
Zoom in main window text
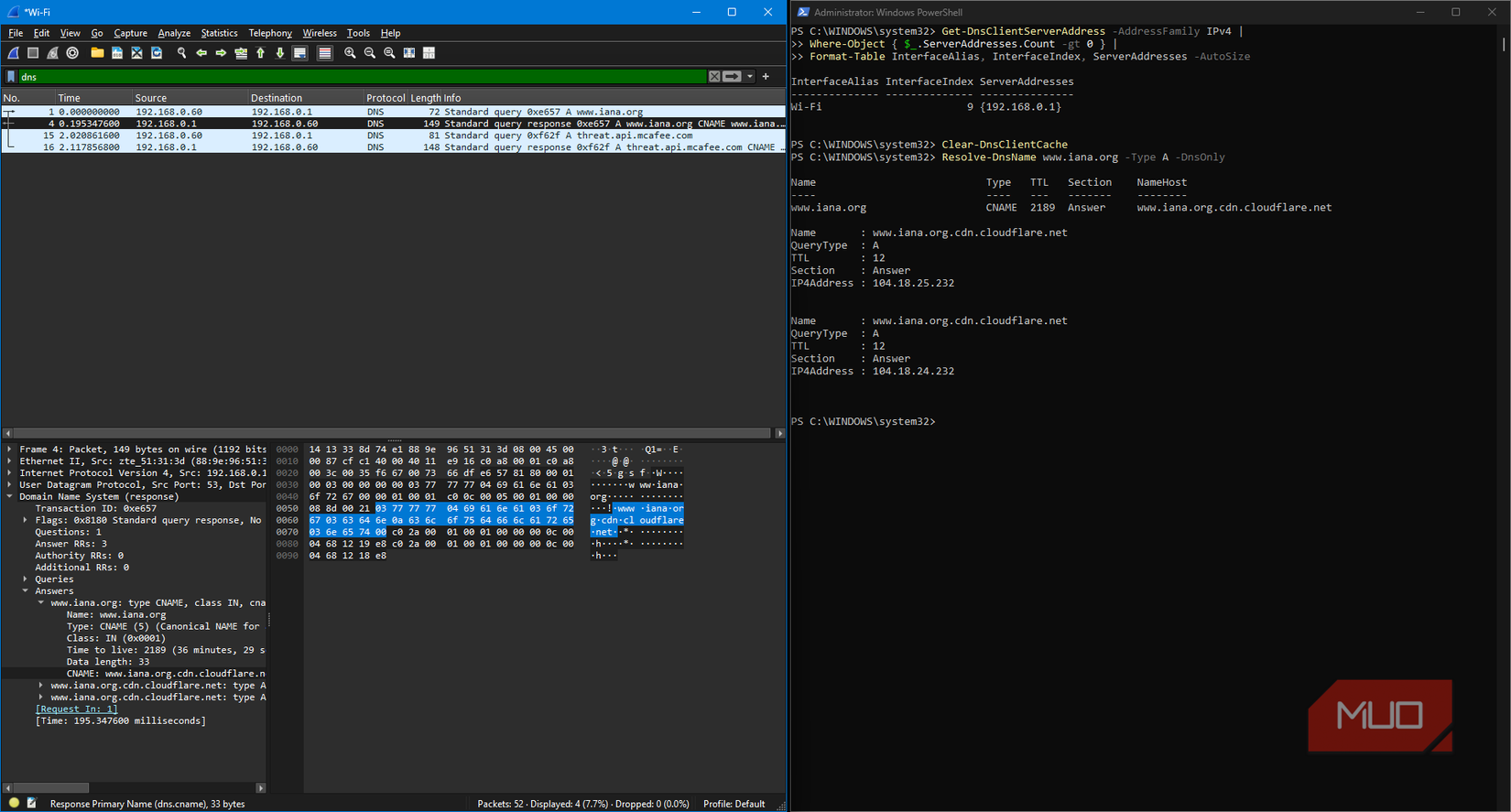click(x=350, y=53)
